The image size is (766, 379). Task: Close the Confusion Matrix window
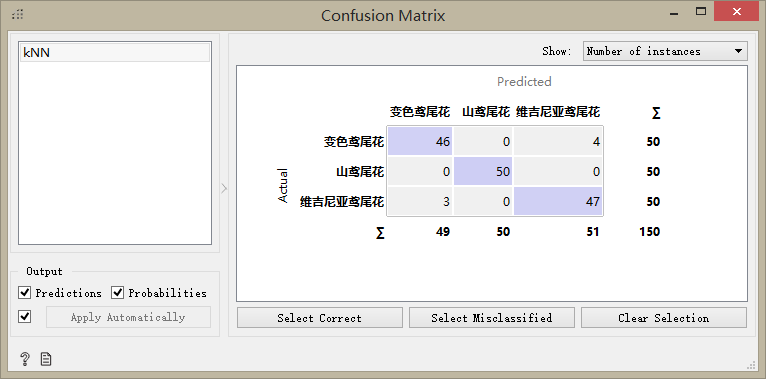click(736, 11)
